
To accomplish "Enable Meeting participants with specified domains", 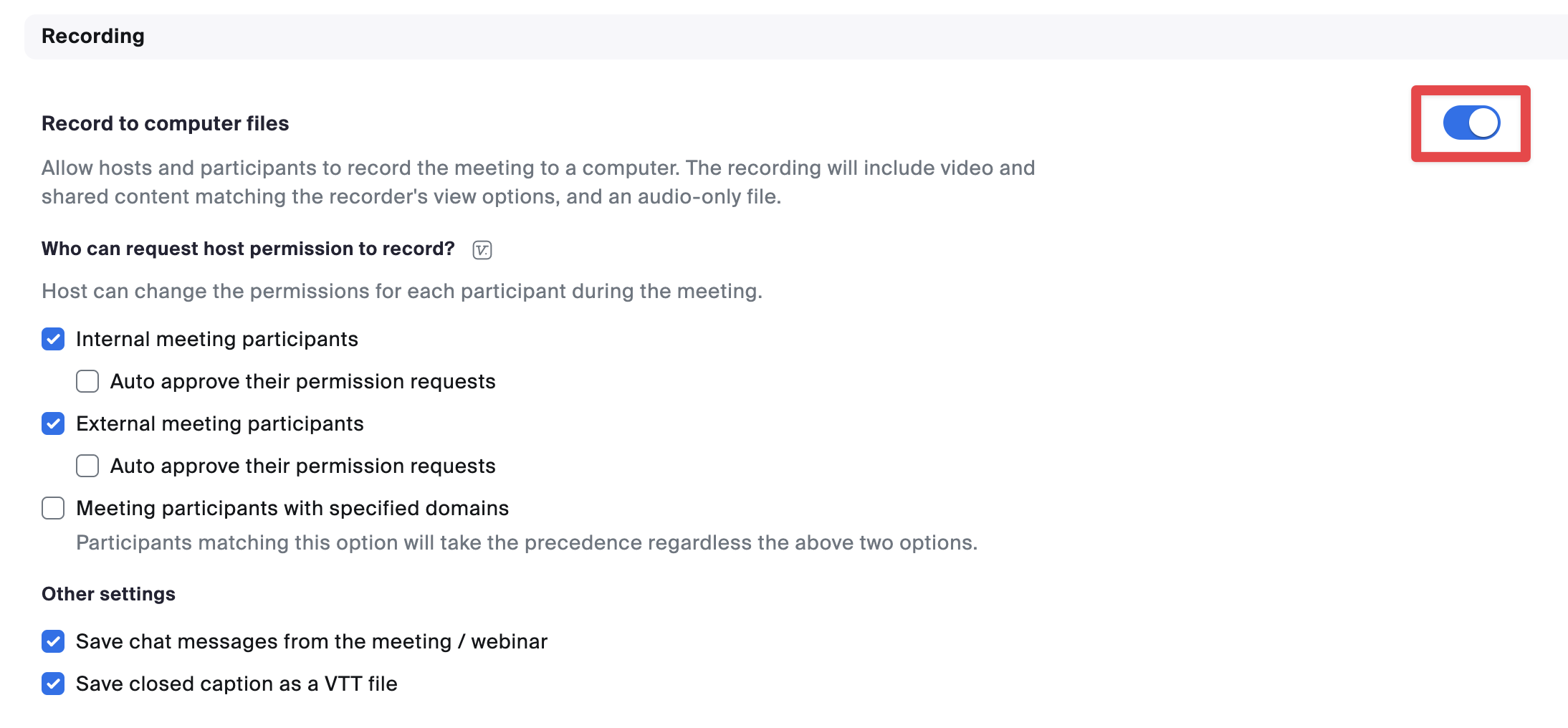I will coord(52,508).
